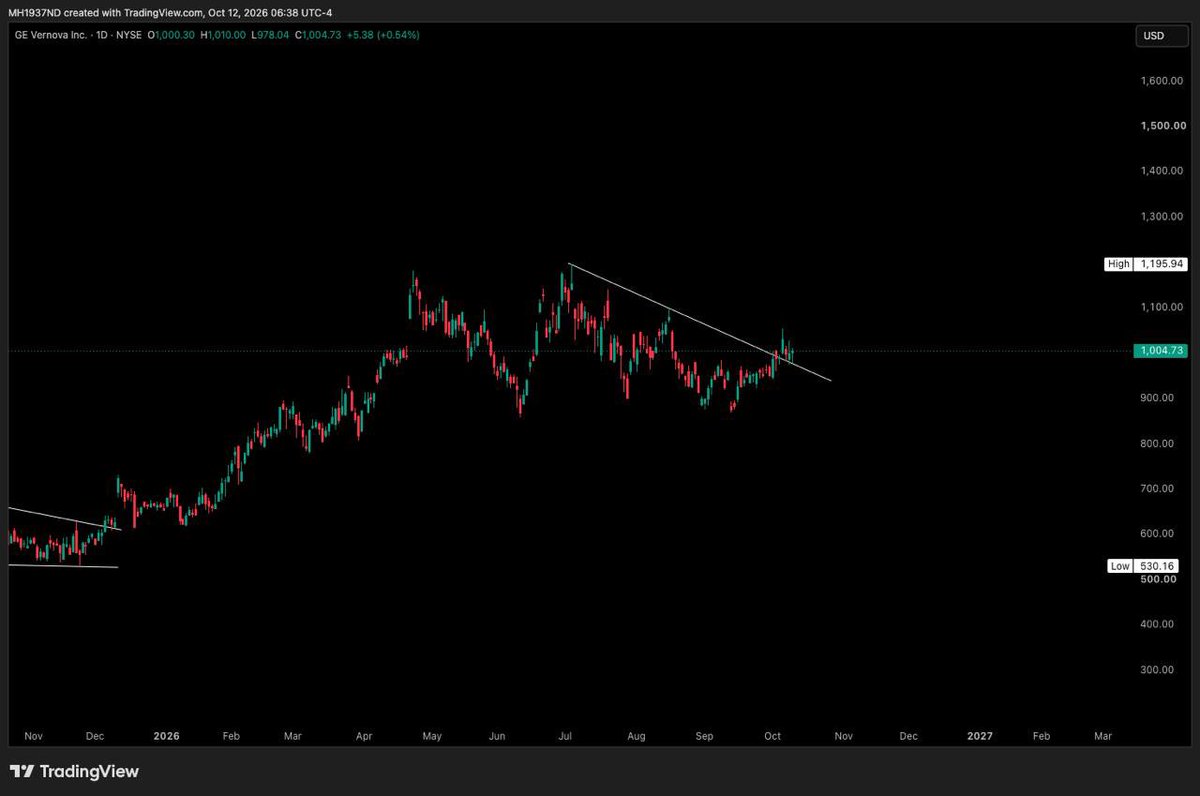
Task: Click the TradingView logo
Action: [x=74, y=772]
